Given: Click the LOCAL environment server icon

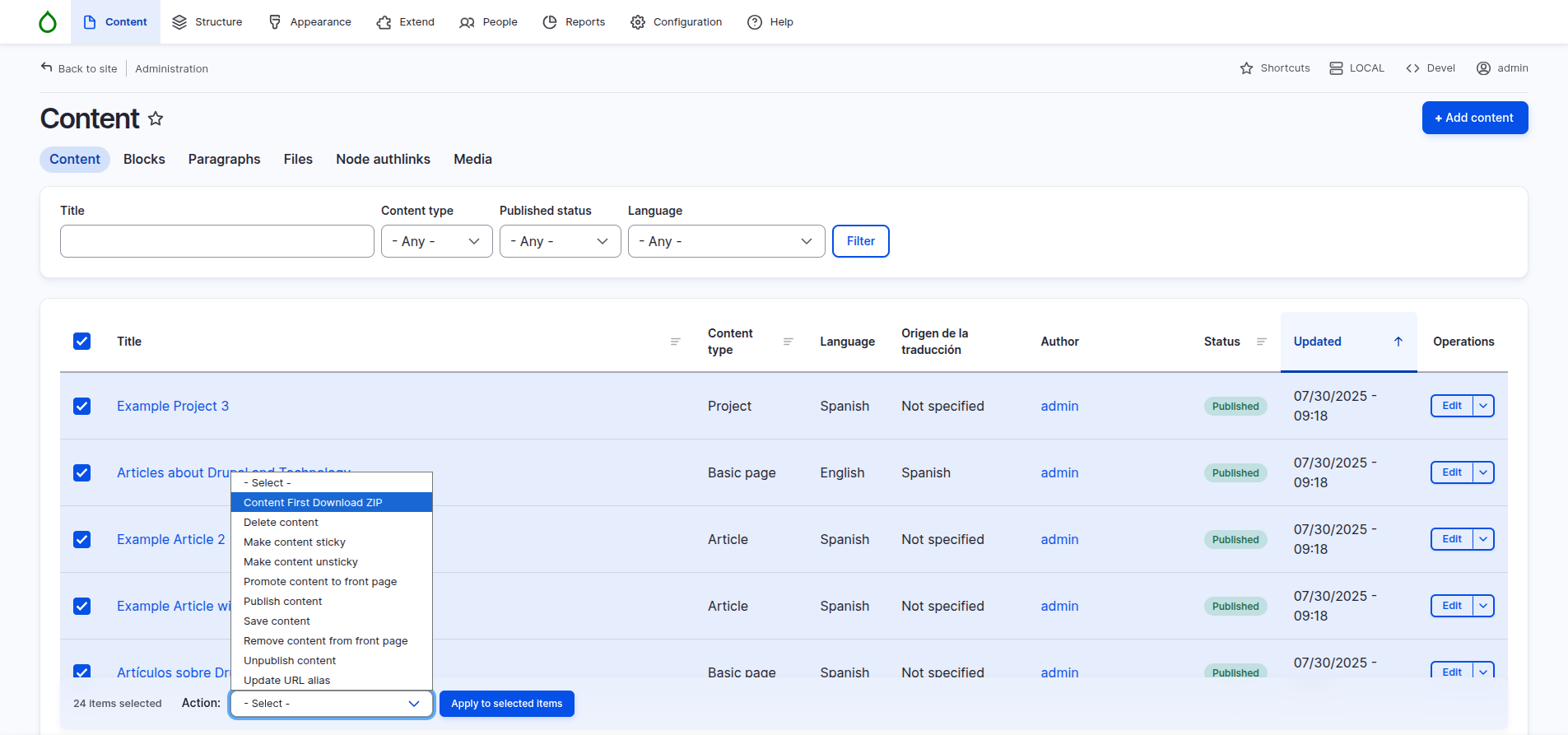Looking at the screenshot, I should 1336,68.
